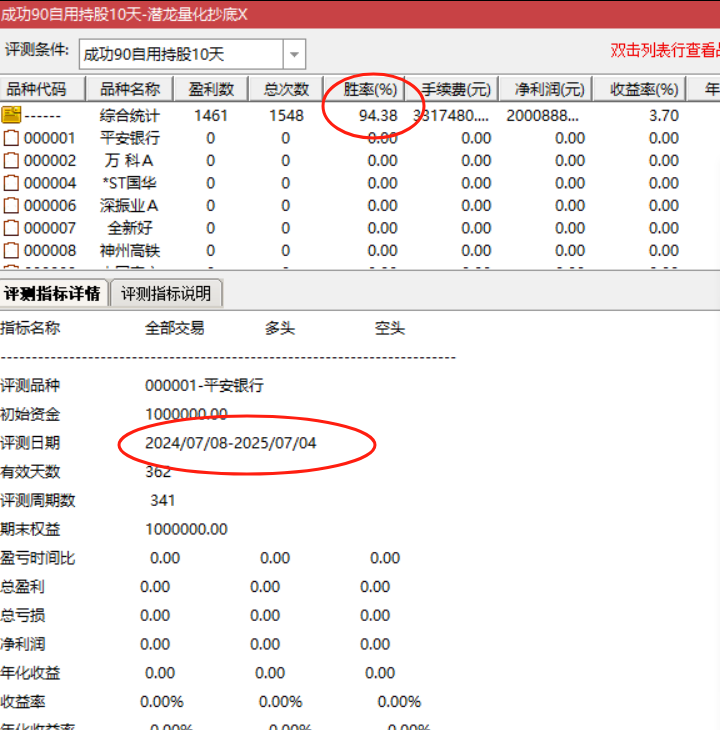Click the 期末权益 1000000.00 value

(186, 529)
